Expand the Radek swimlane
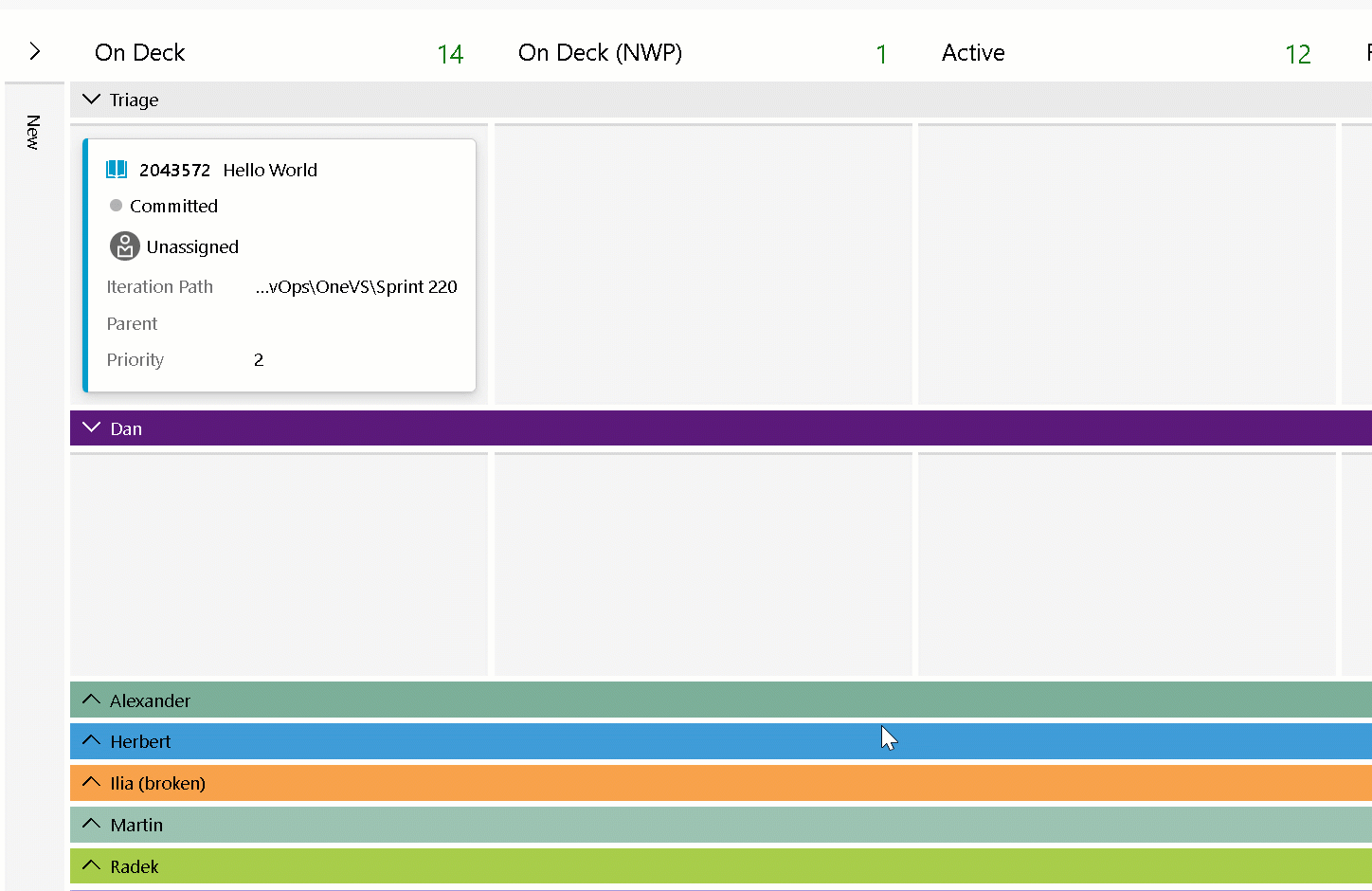This screenshot has width=1372, height=891. click(x=92, y=866)
